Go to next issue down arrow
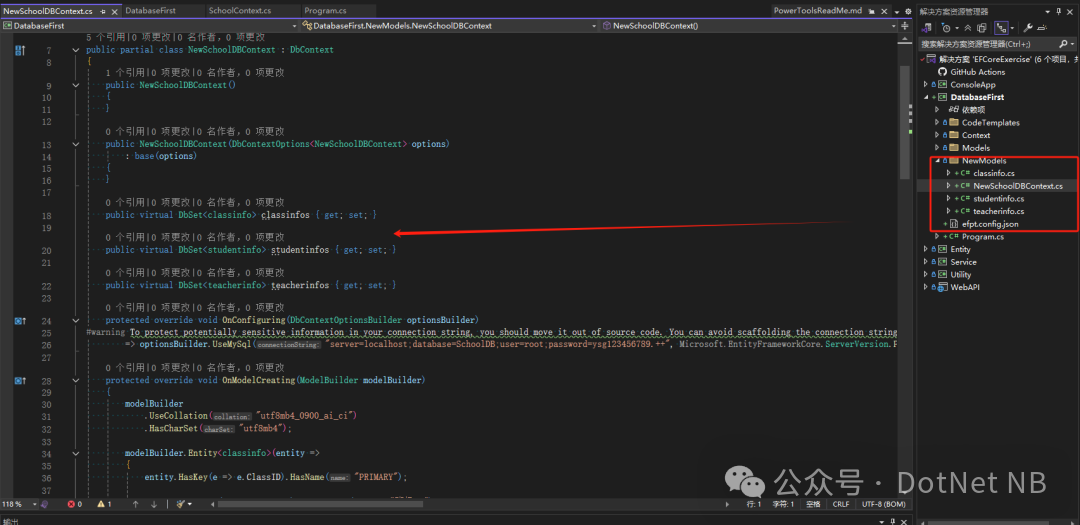This screenshot has height=525, width=1080. (154, 504)
